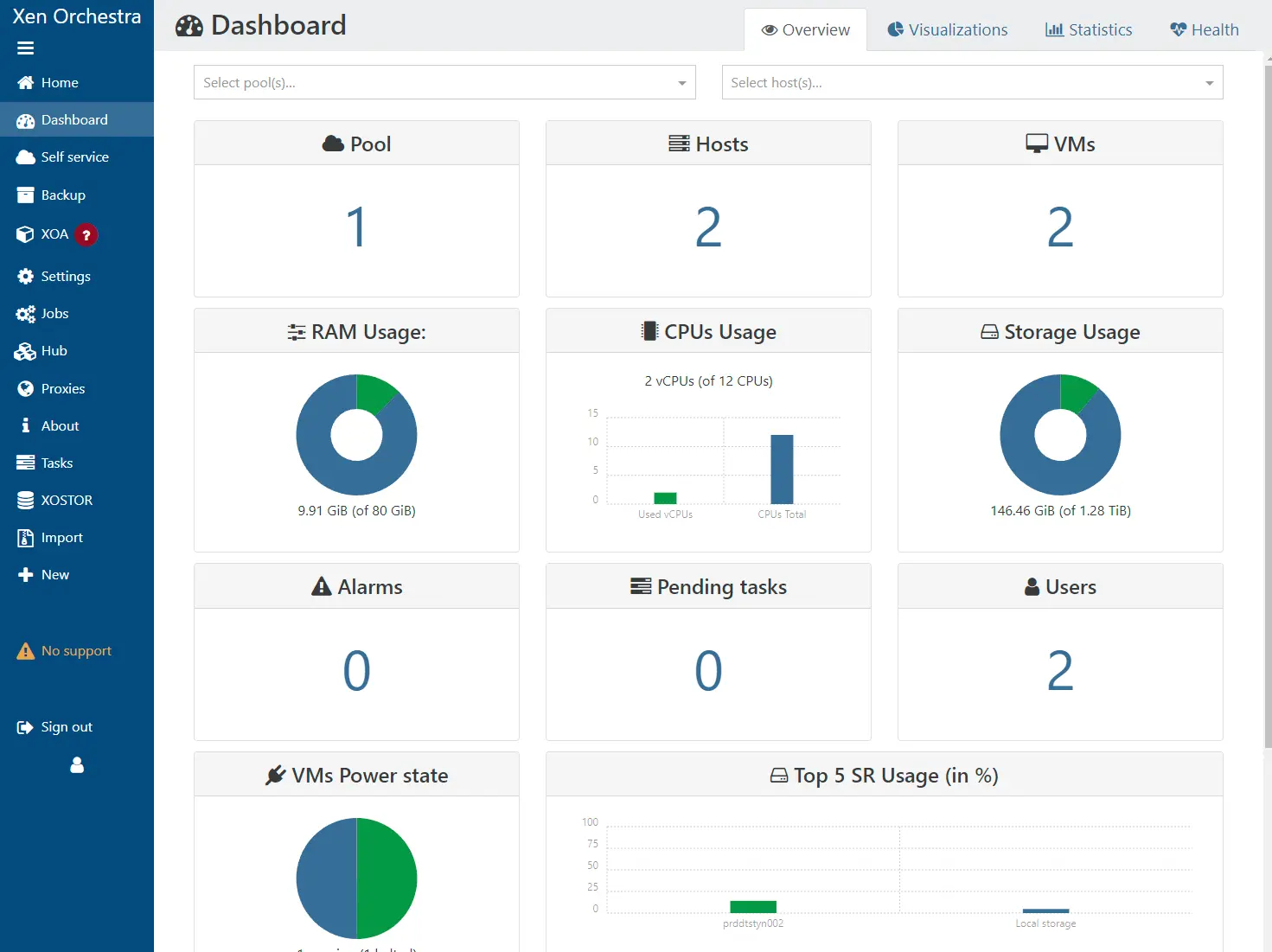
Task: Click the Dashboard gauge icon in sidebar
Action: tap(25, 120)
